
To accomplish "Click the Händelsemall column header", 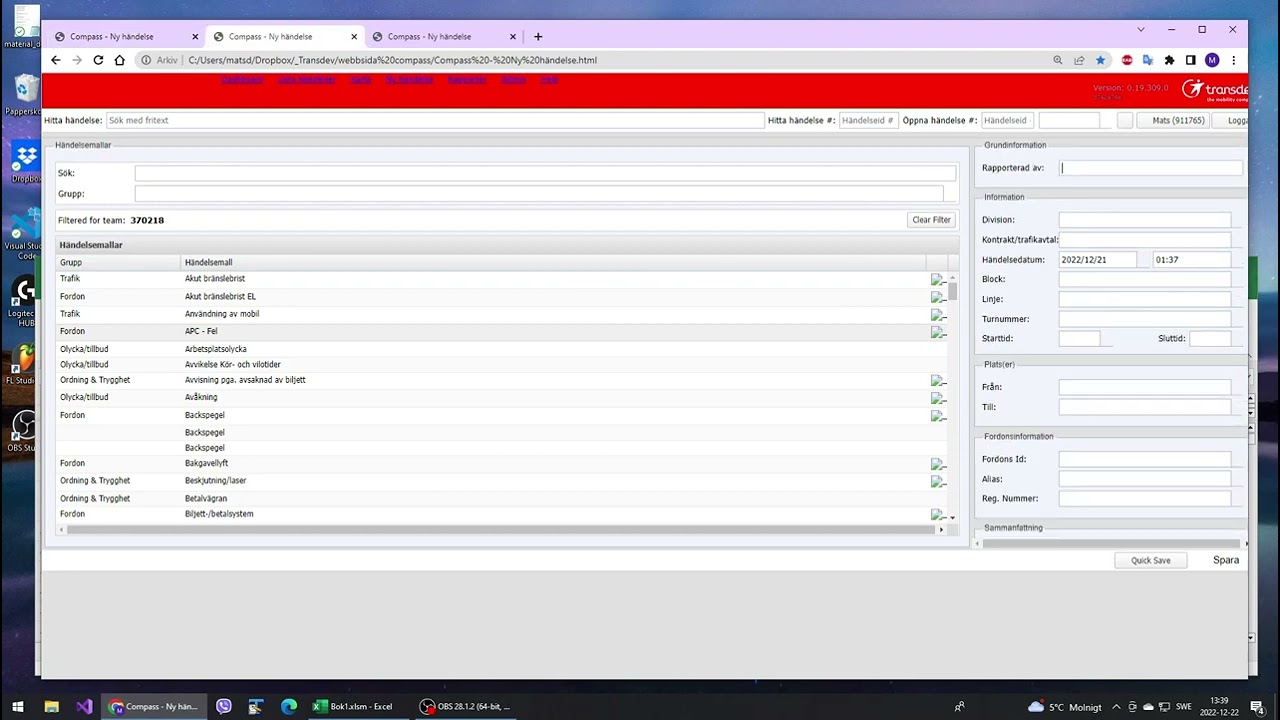I will pyautogui.click(x=553, y=262).
